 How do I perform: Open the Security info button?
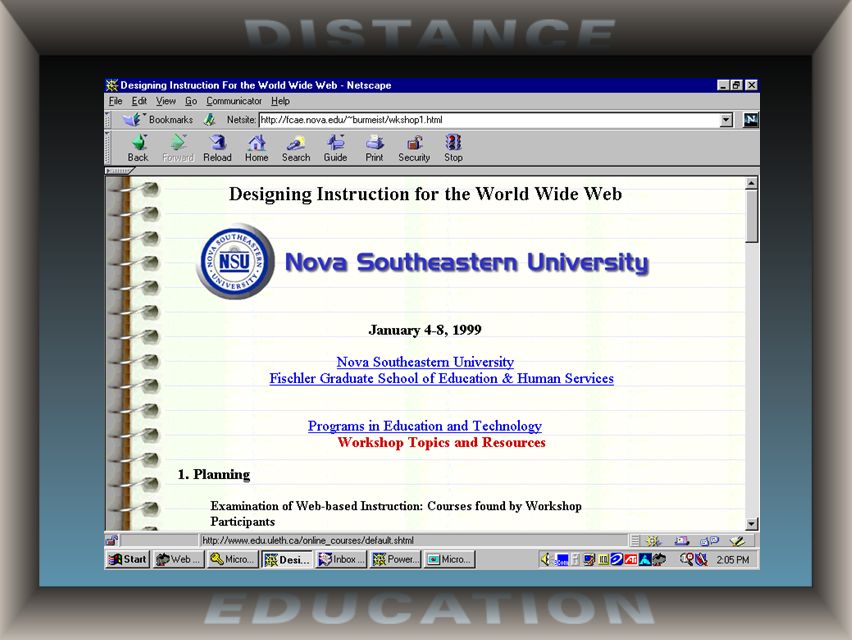(414, 149)
